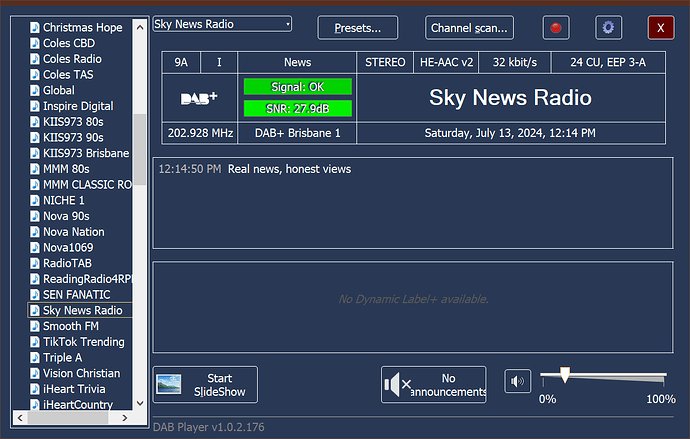Select TikTok Trending station
690x439 pixels.
83,342
